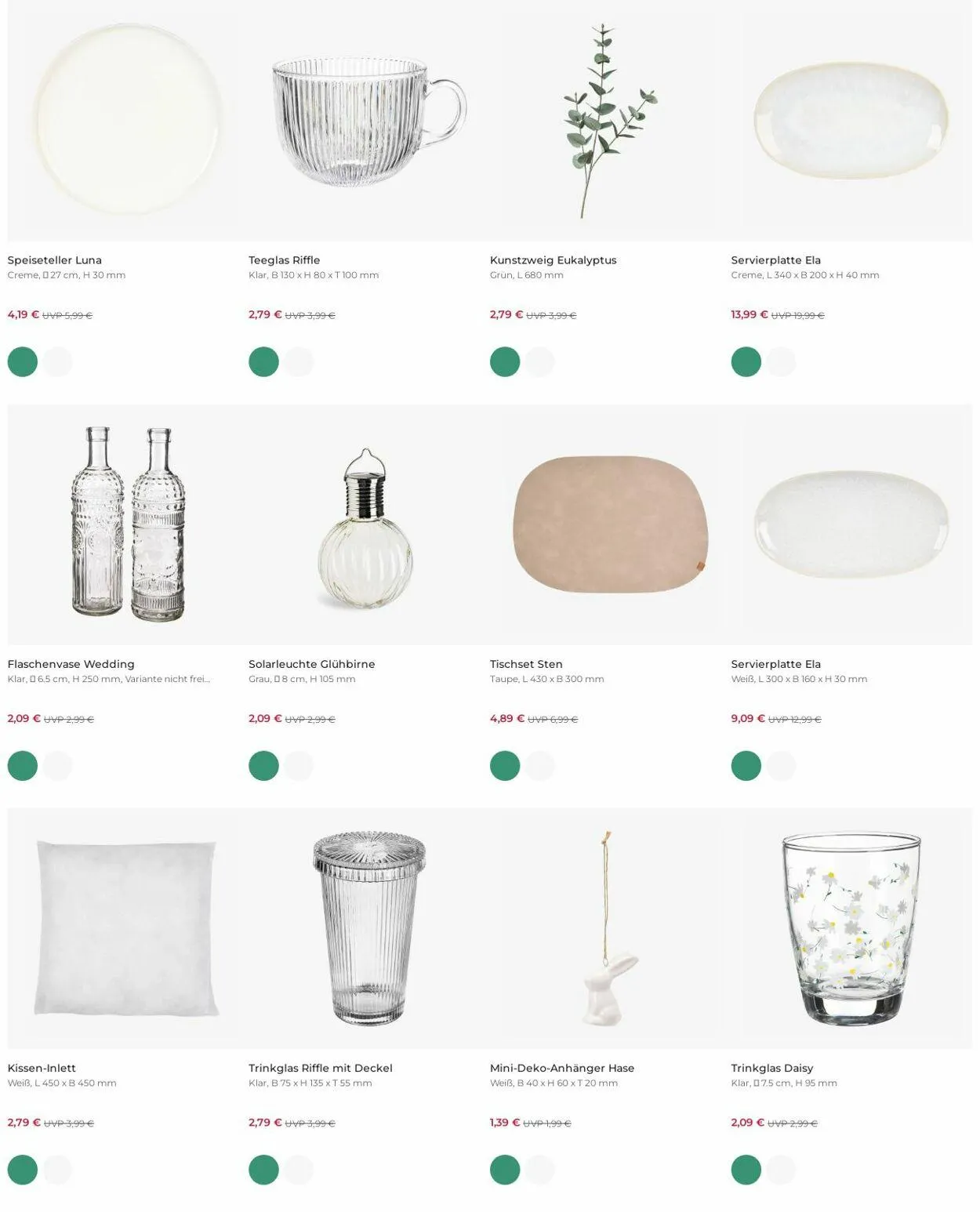Screen dimensions: 980x1212
Task: Click the green circle under Speiseteller Luna
Action: point(23,362)
